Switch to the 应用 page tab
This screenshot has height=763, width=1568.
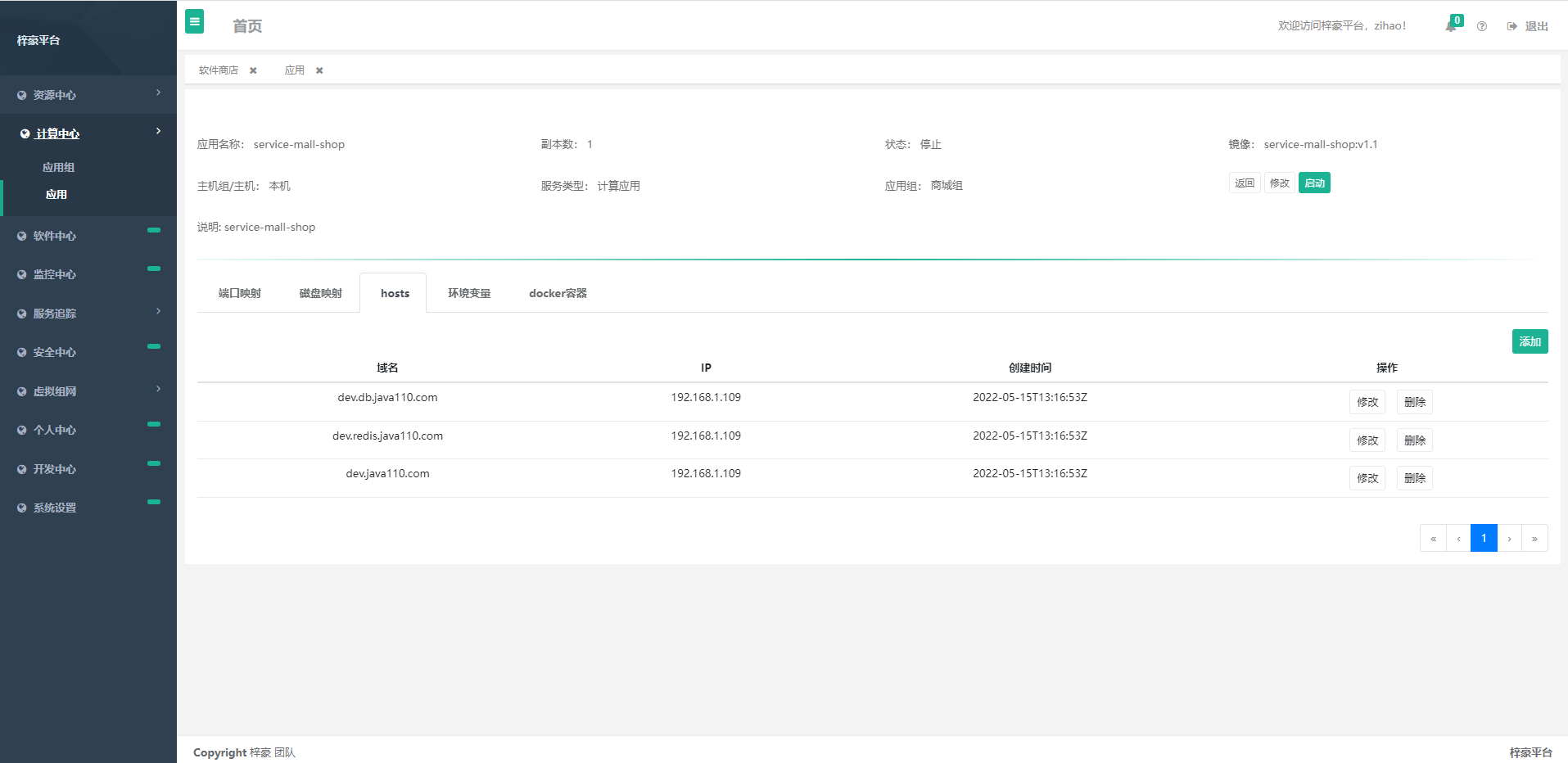(x=295, y=70)
